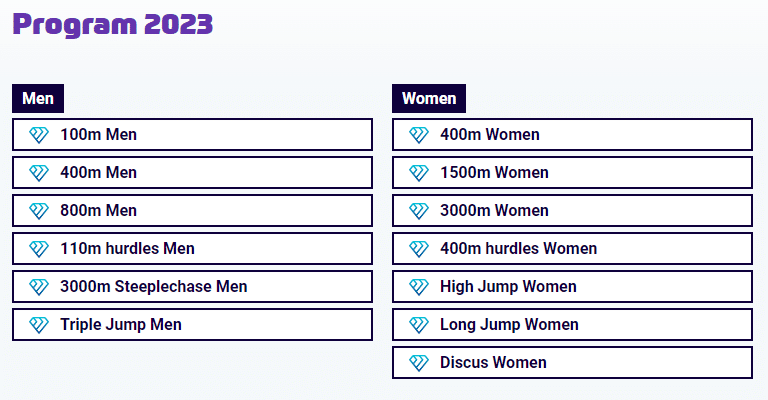Select the diamond icon for 800m Men
This screenshot has height=400, width=768.
(x=39, y=211)
